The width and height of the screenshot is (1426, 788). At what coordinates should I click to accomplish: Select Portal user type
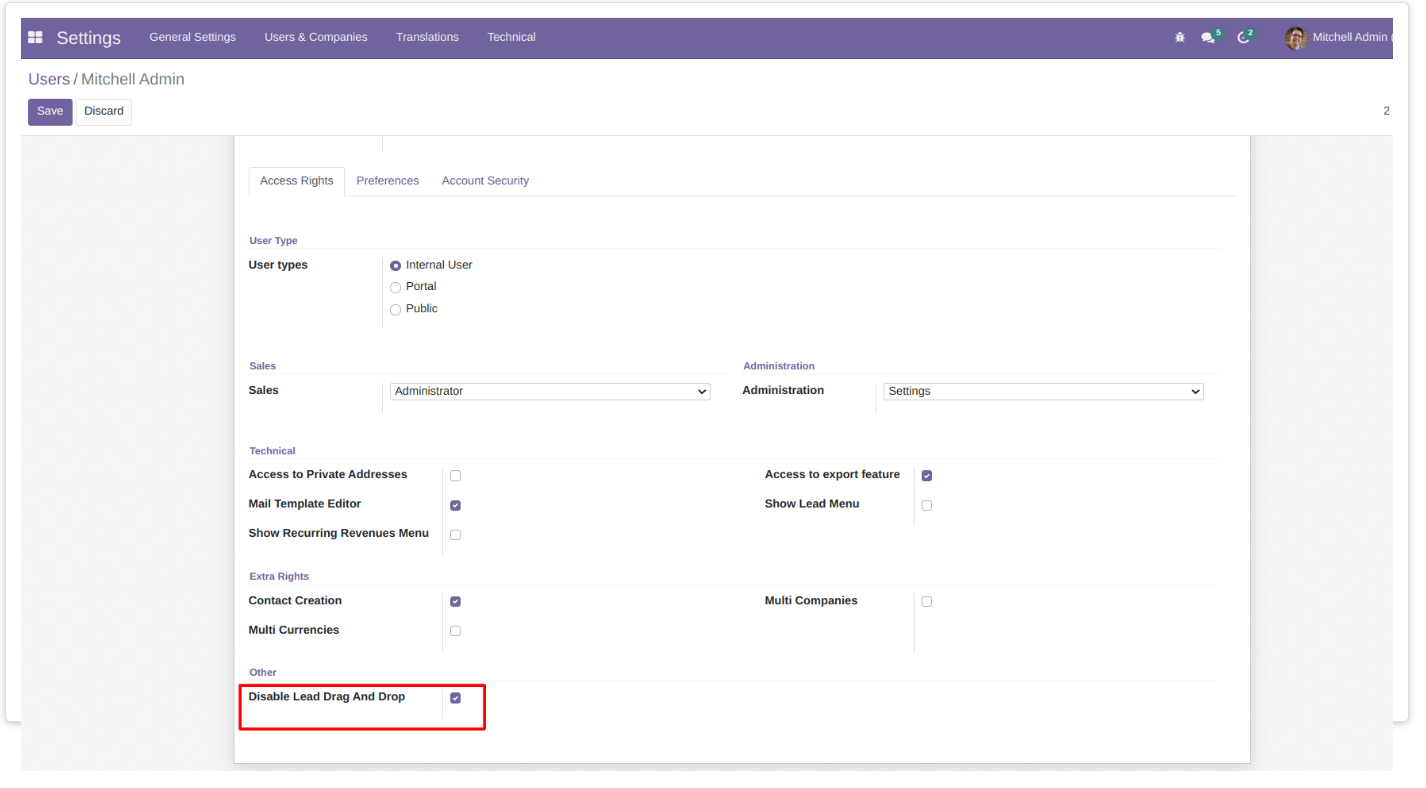point(396,288)
